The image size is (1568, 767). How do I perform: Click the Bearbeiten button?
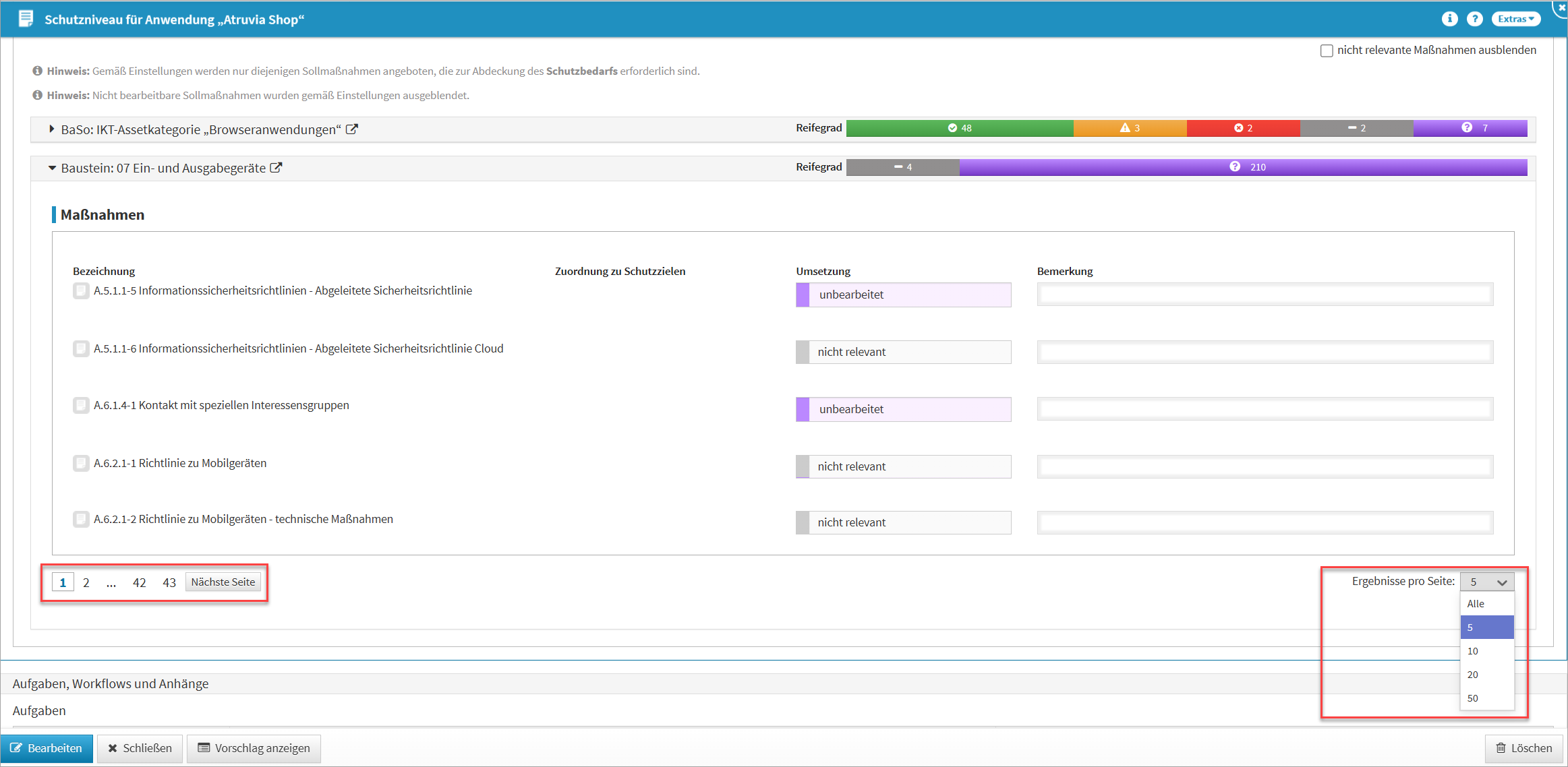click(47, 748)
